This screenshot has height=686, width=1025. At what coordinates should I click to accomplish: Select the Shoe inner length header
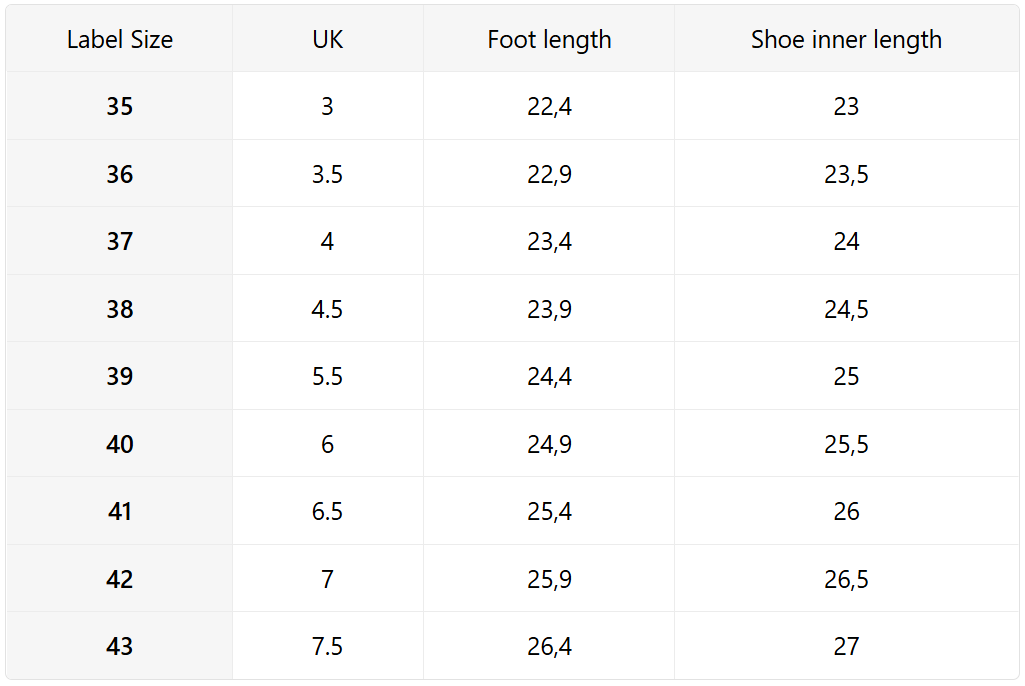click(846, 40)
